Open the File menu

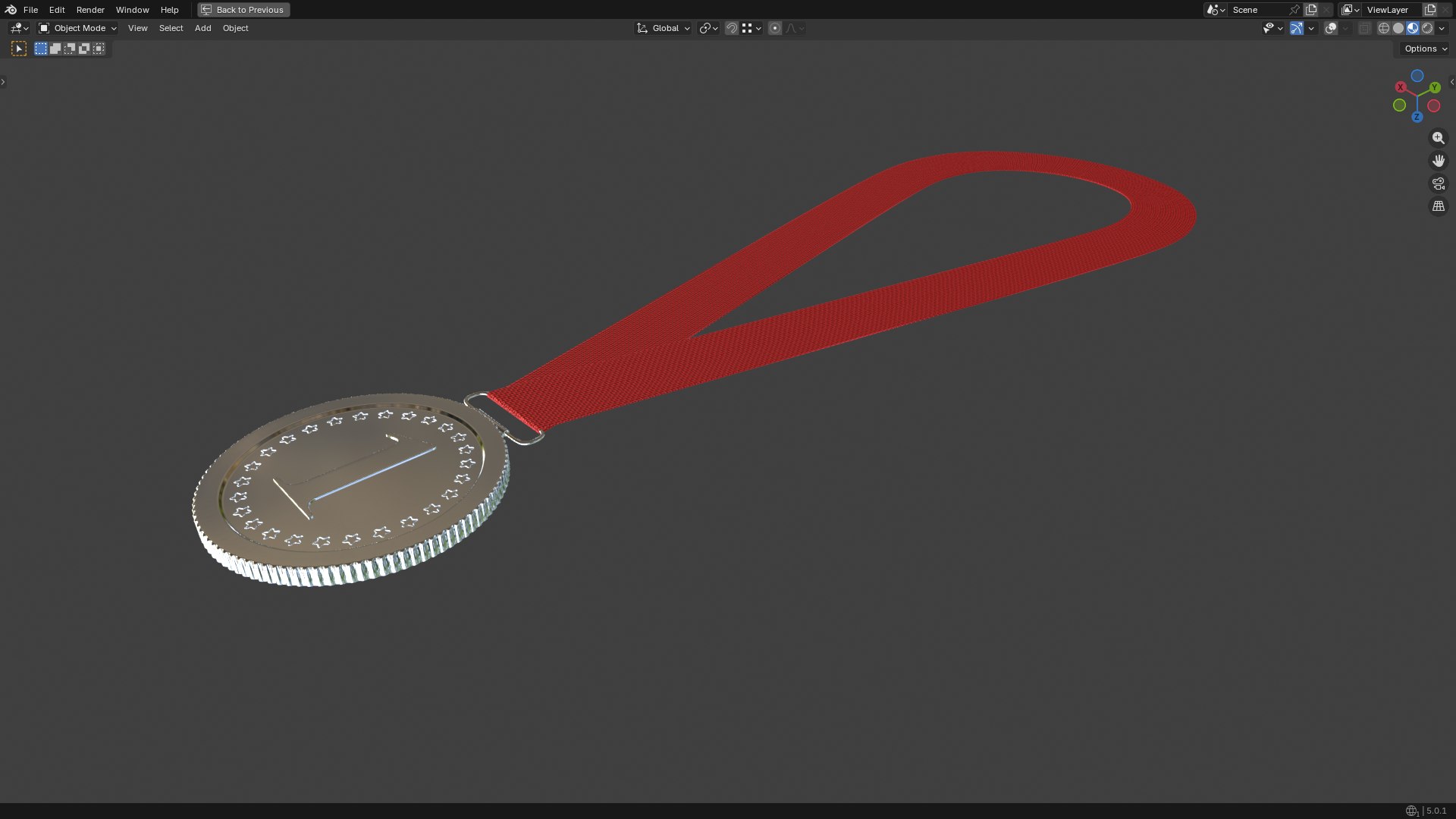click(30, 10)
